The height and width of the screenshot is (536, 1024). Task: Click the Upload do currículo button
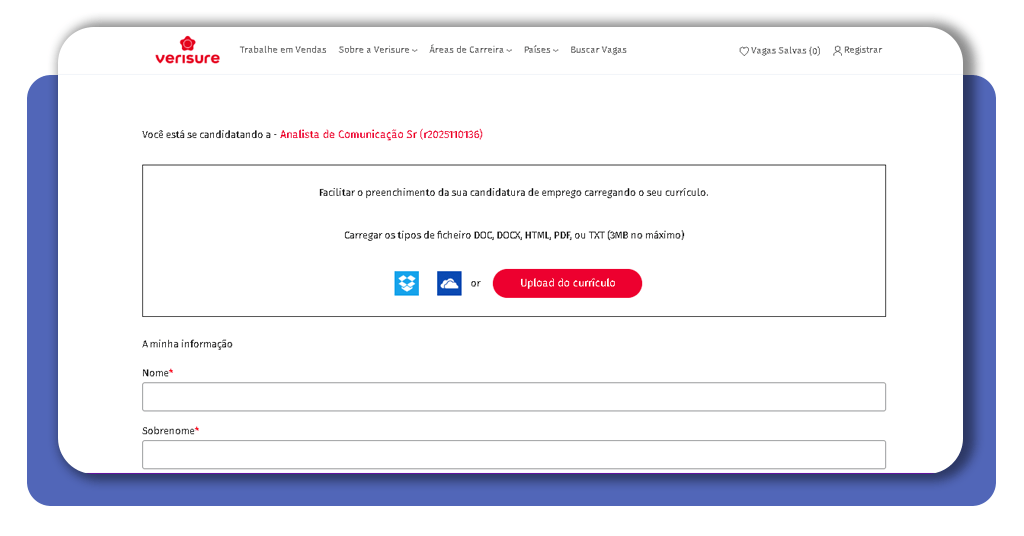568,283
